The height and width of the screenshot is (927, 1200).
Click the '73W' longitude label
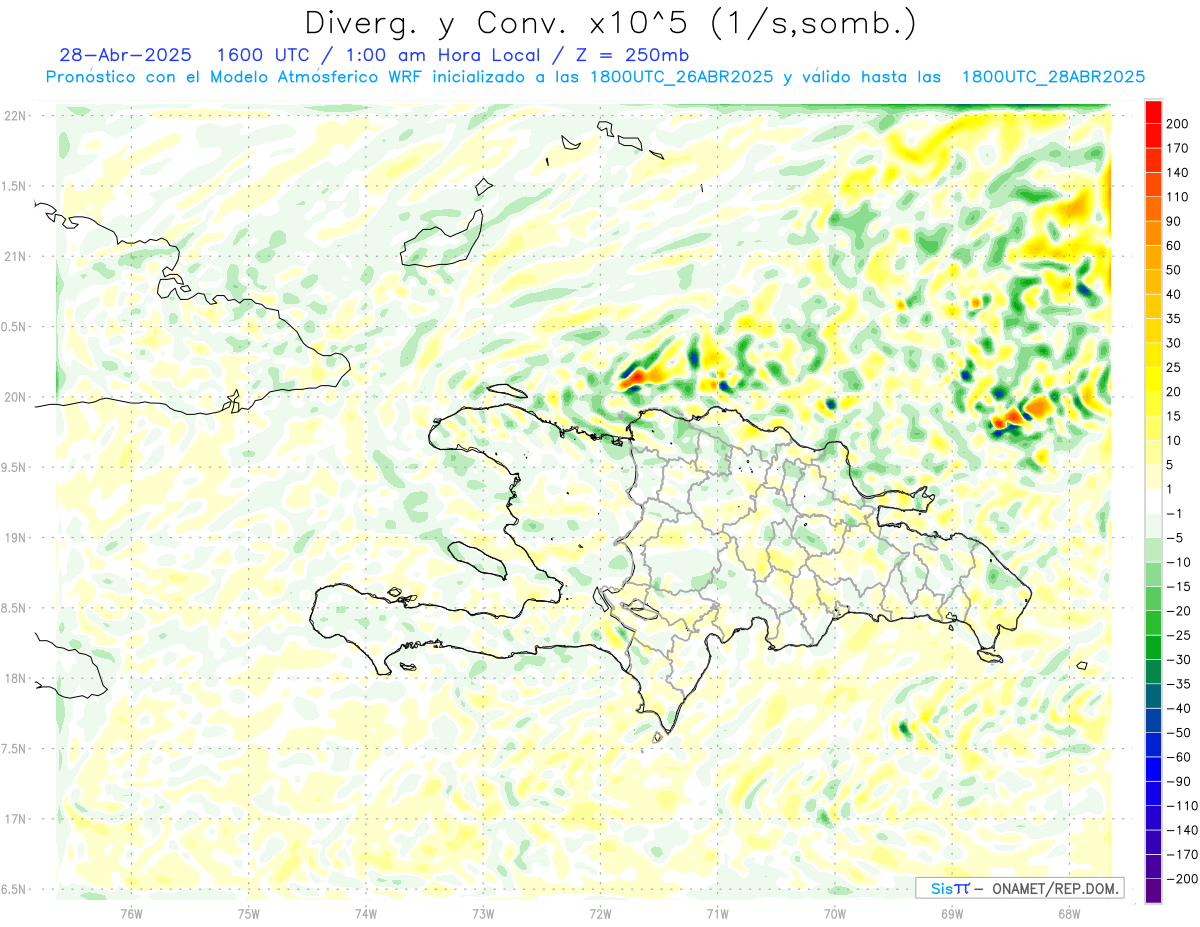pyautogui.click(x=483, y=914)
